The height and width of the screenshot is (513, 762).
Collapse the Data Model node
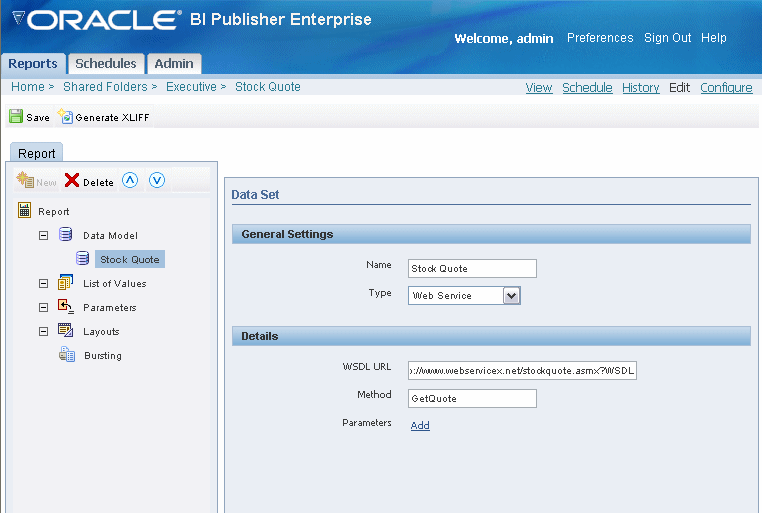click(x=44, y=236)
